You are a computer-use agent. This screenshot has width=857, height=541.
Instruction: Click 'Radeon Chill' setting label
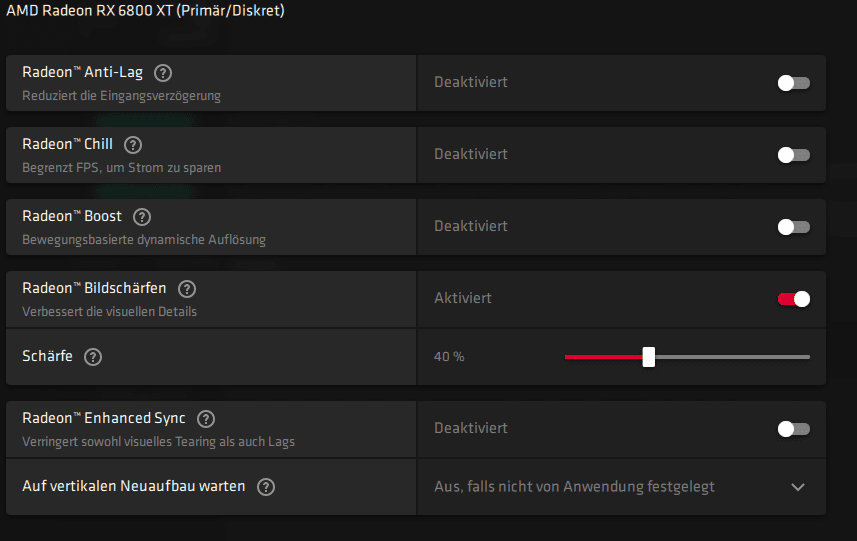(68, 144)
